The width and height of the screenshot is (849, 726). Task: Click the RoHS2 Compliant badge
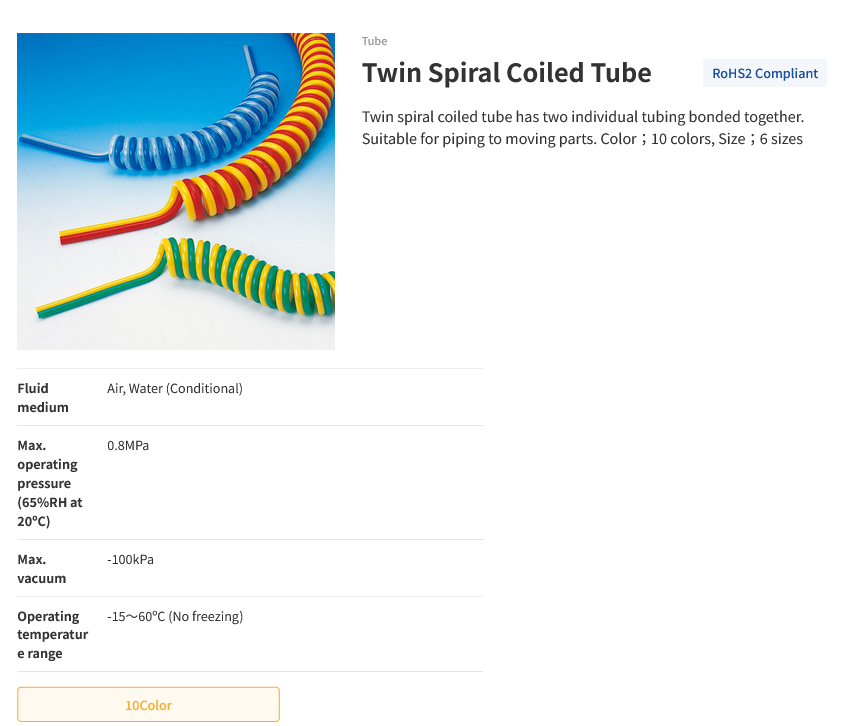coord(764,73)
